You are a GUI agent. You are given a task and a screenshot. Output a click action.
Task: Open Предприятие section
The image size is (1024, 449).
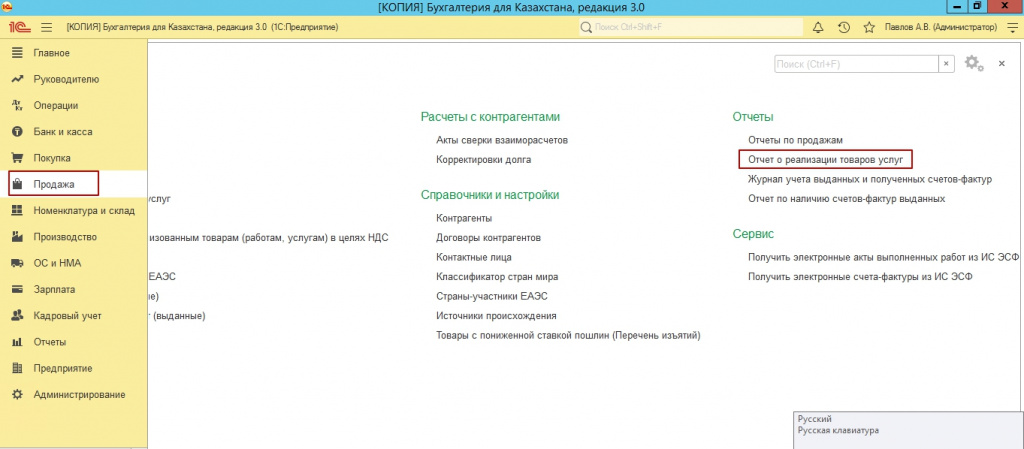click(x=74, y=368)
